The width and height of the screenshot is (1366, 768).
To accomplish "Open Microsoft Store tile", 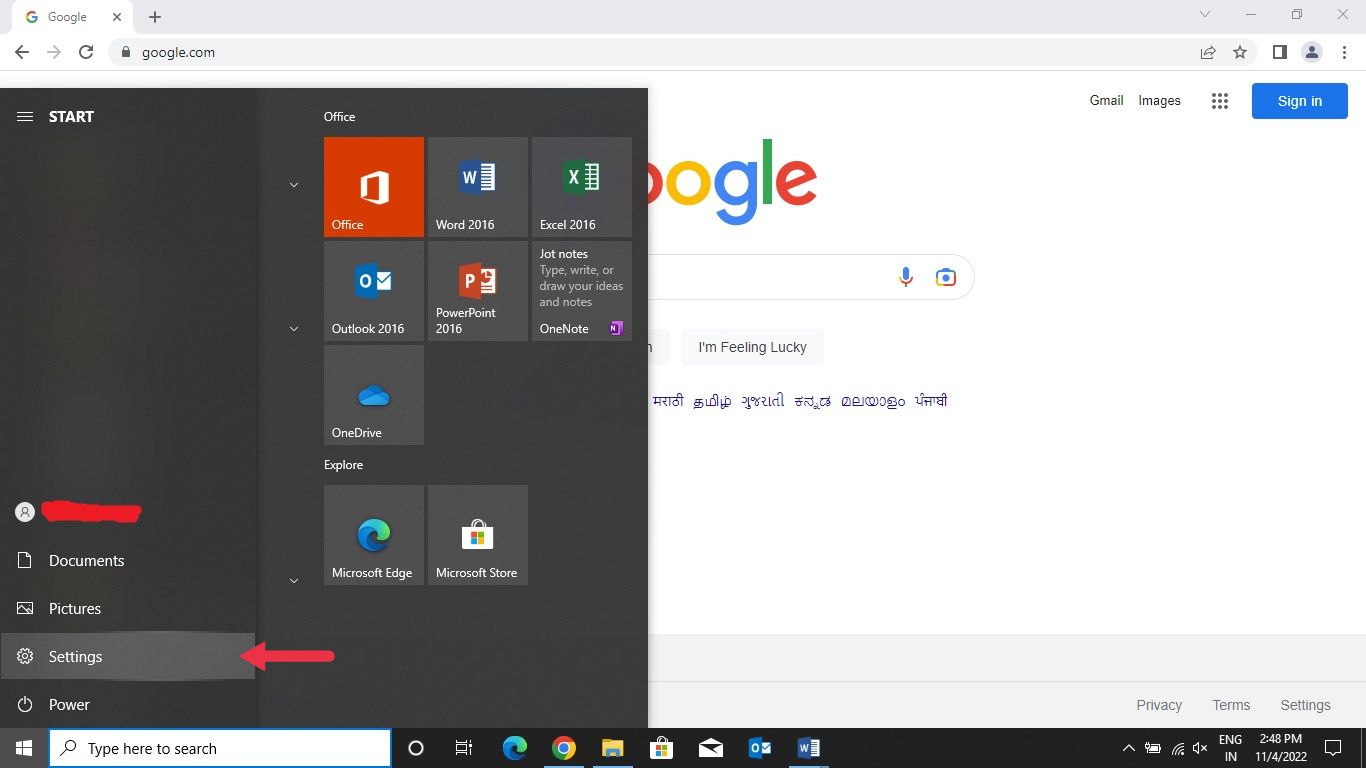I will click(x=478, y=535).
